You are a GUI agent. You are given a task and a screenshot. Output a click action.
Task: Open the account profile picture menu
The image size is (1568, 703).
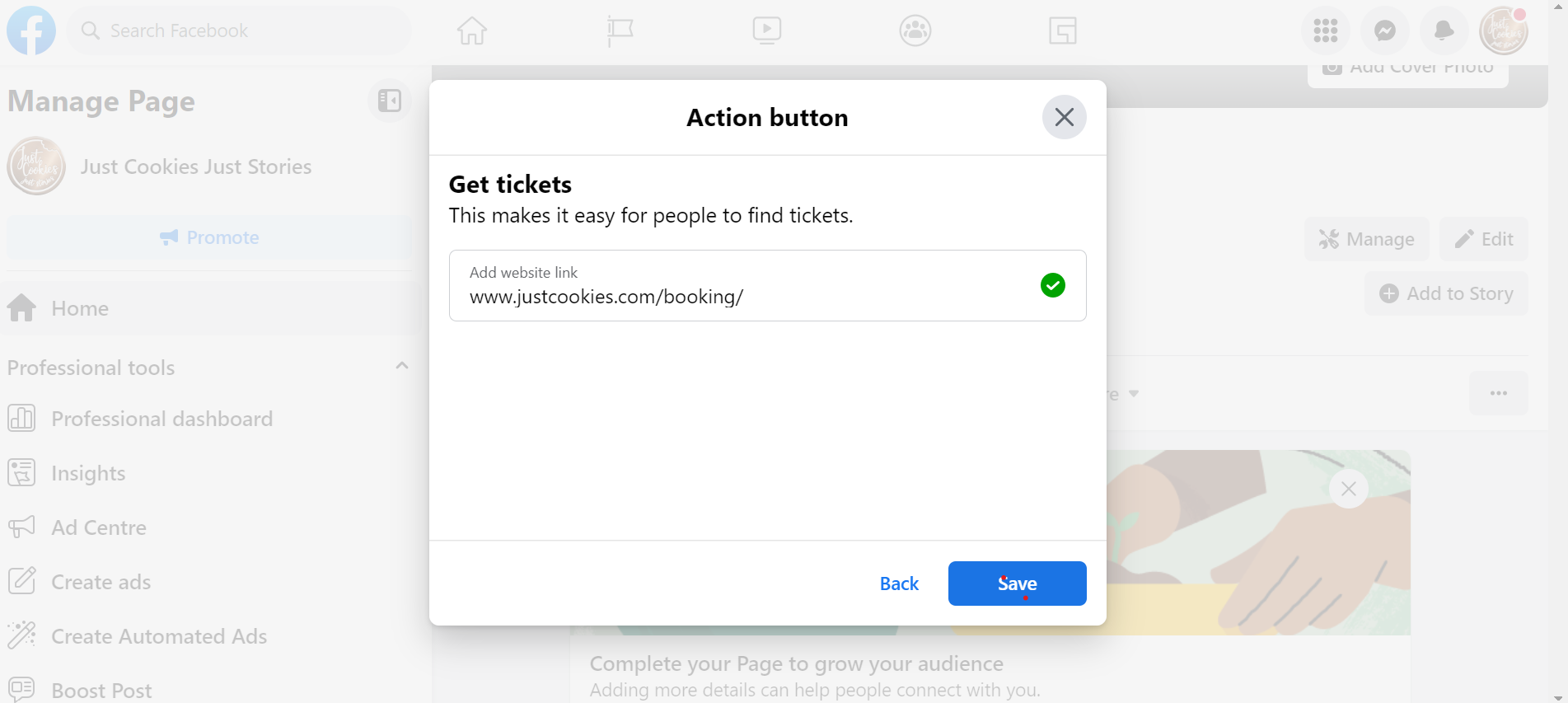(1504, 30)
